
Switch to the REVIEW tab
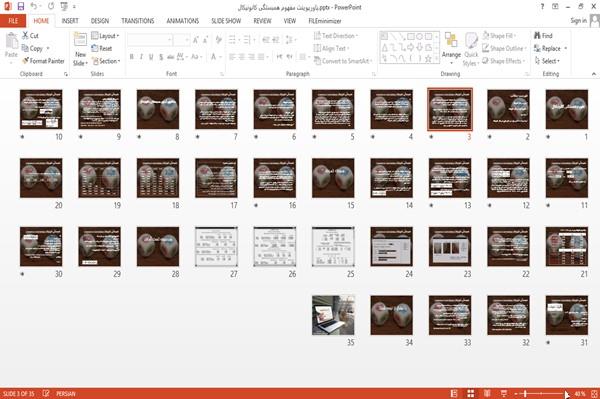262,21
